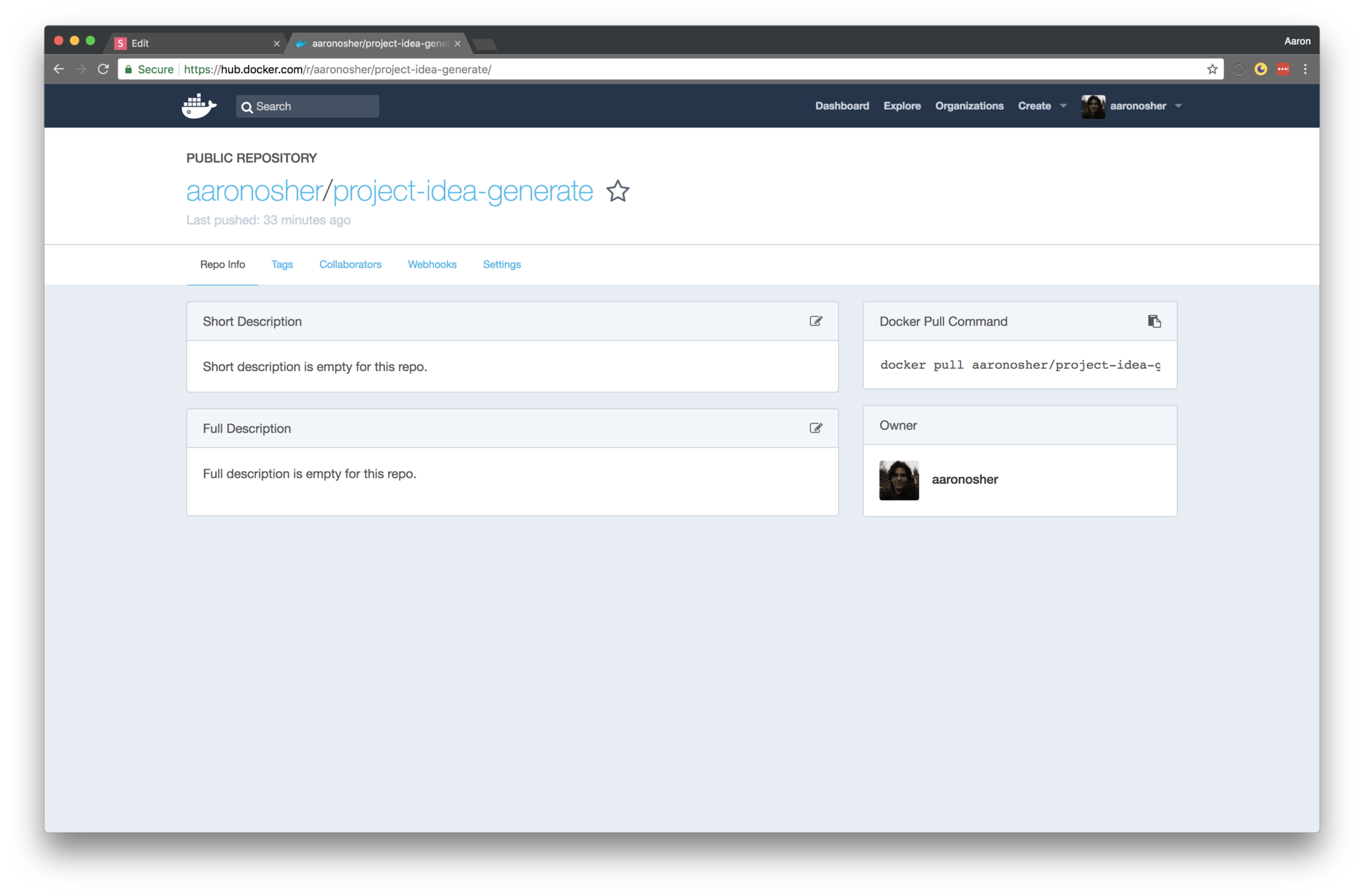
Task: Edit the Short Description
Action: [816, 321]
